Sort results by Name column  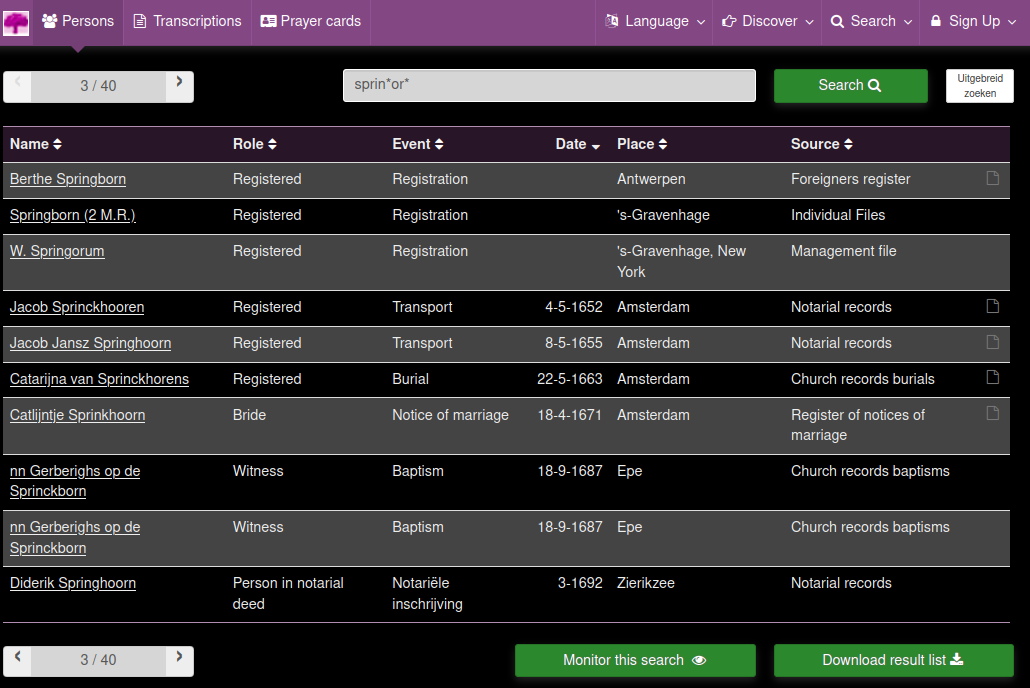point(36,144)
